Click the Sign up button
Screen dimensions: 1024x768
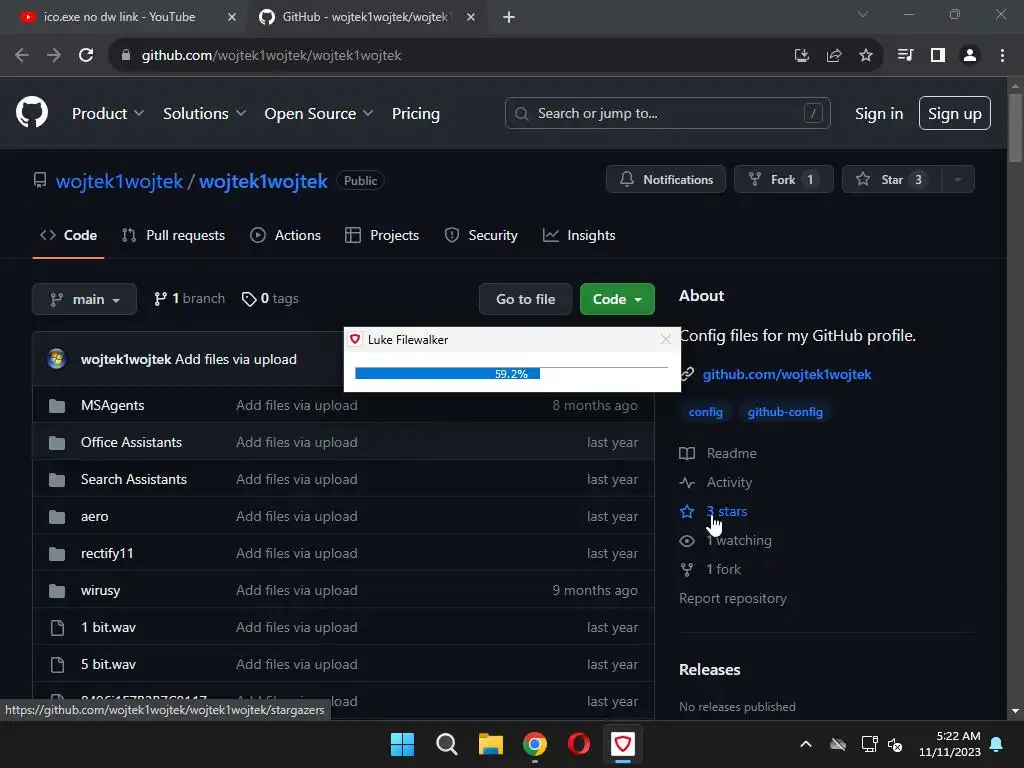pos(955,114)
